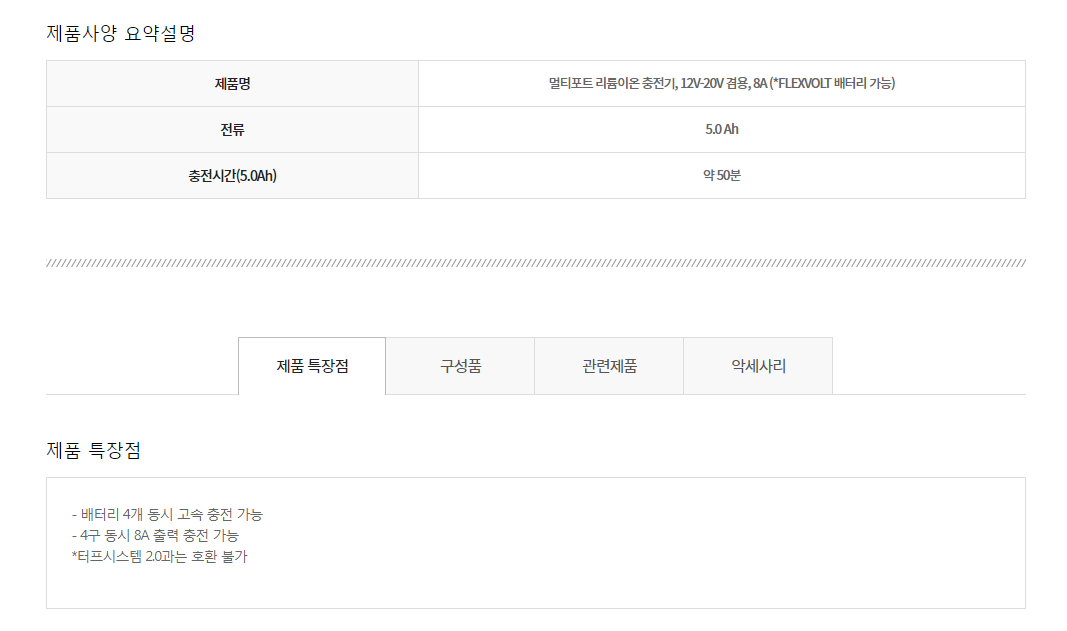Click the 충전시간(5.0Ah) row label
The image size is (1067, 631).
coord(232,176)
